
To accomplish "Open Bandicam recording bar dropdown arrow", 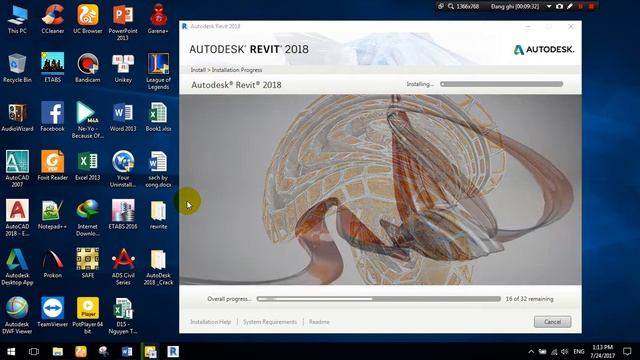I will tap(549, 6).
